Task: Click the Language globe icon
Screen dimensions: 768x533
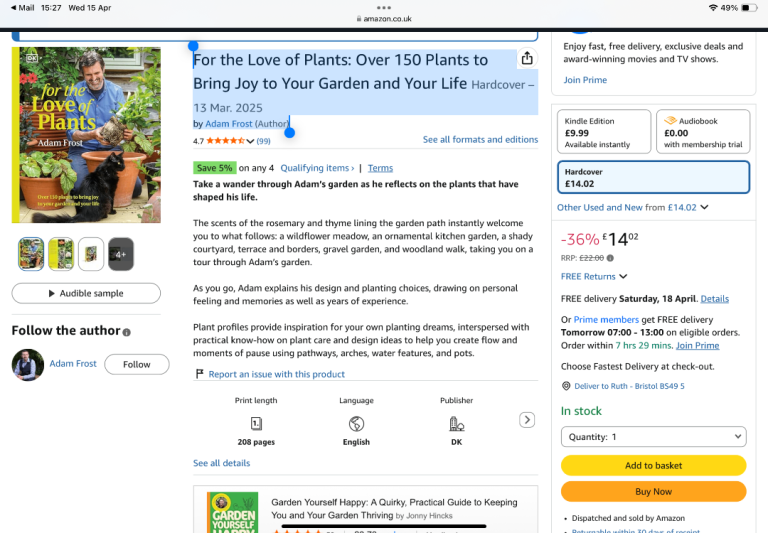Action: tap(356, 424)
